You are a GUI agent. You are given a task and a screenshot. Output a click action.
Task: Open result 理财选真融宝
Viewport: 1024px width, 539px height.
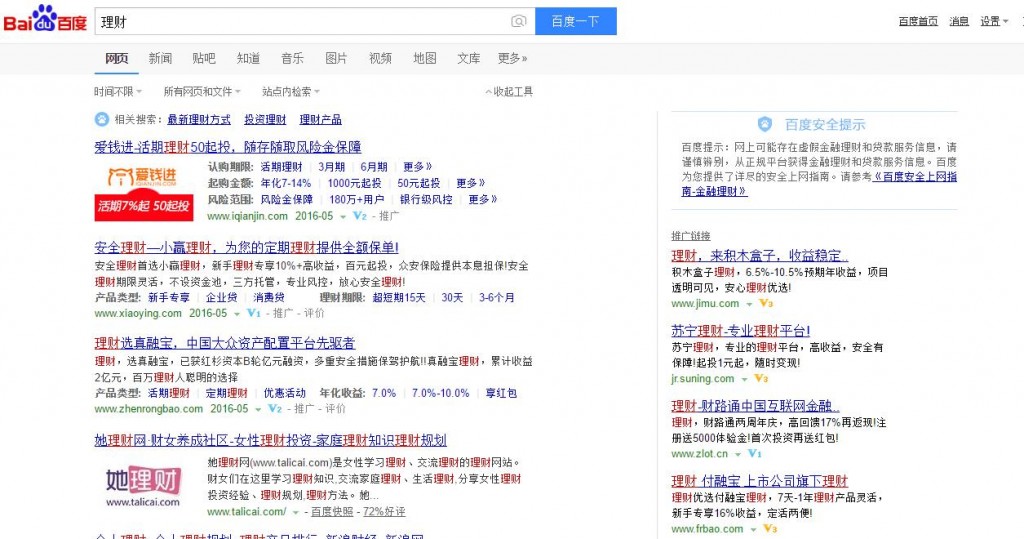tap(225, 343)
